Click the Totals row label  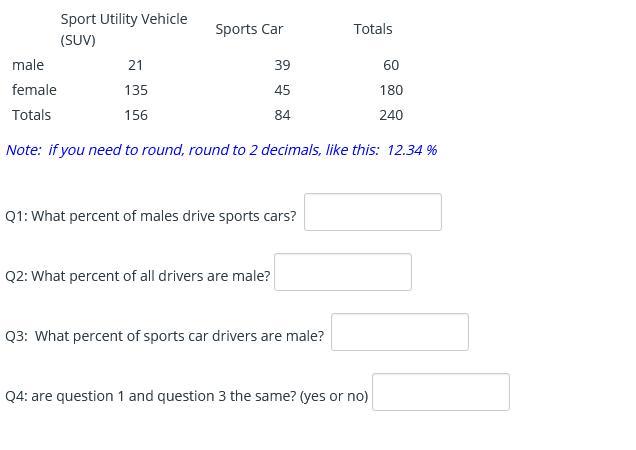click(31, 115)
